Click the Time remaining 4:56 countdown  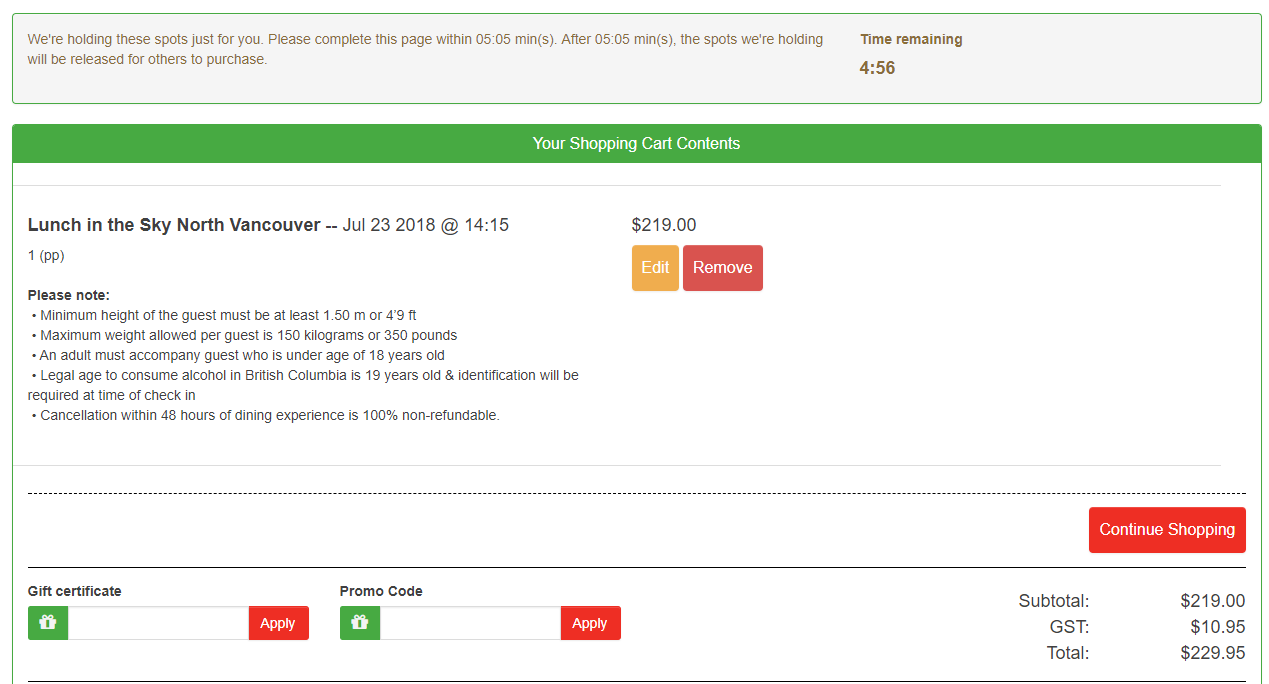click(877, 68)
